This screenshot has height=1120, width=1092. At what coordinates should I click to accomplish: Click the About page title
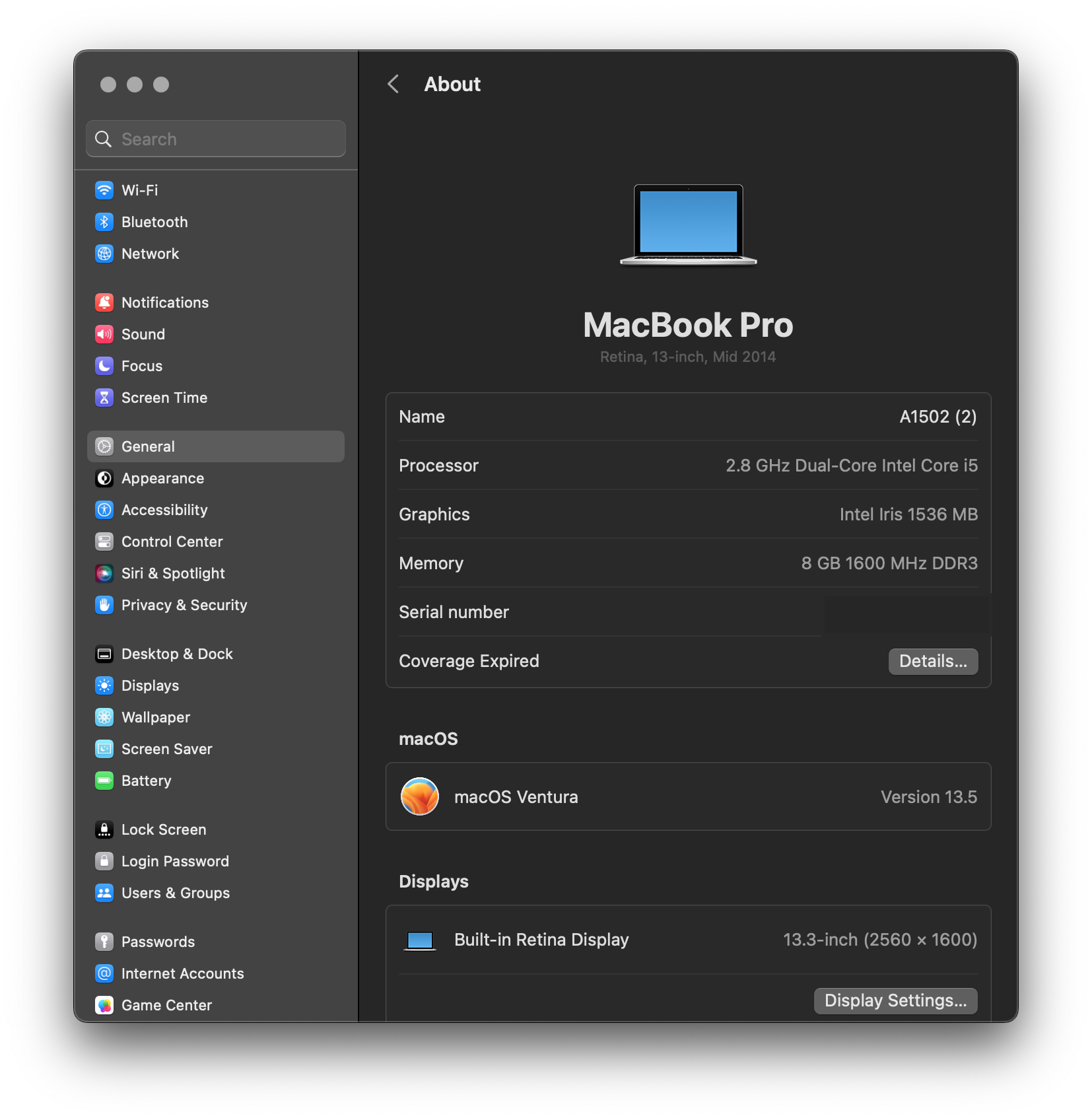(452, 84)
